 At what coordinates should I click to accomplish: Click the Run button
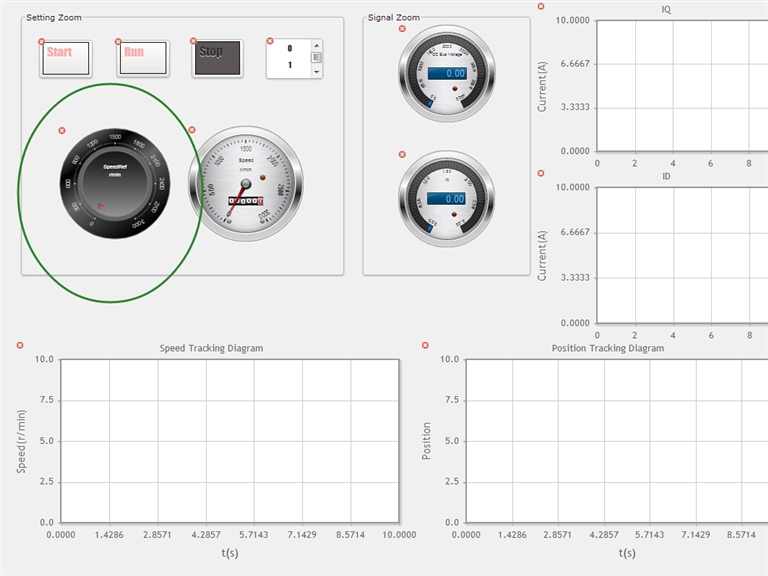[143, 58]
